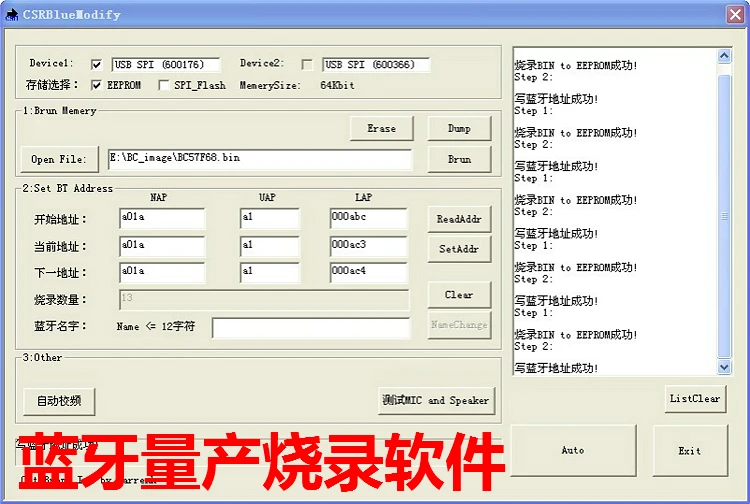Viewport: 750px width, 504px height.
Task: Click the Erase button
Action: pos(381,128)
